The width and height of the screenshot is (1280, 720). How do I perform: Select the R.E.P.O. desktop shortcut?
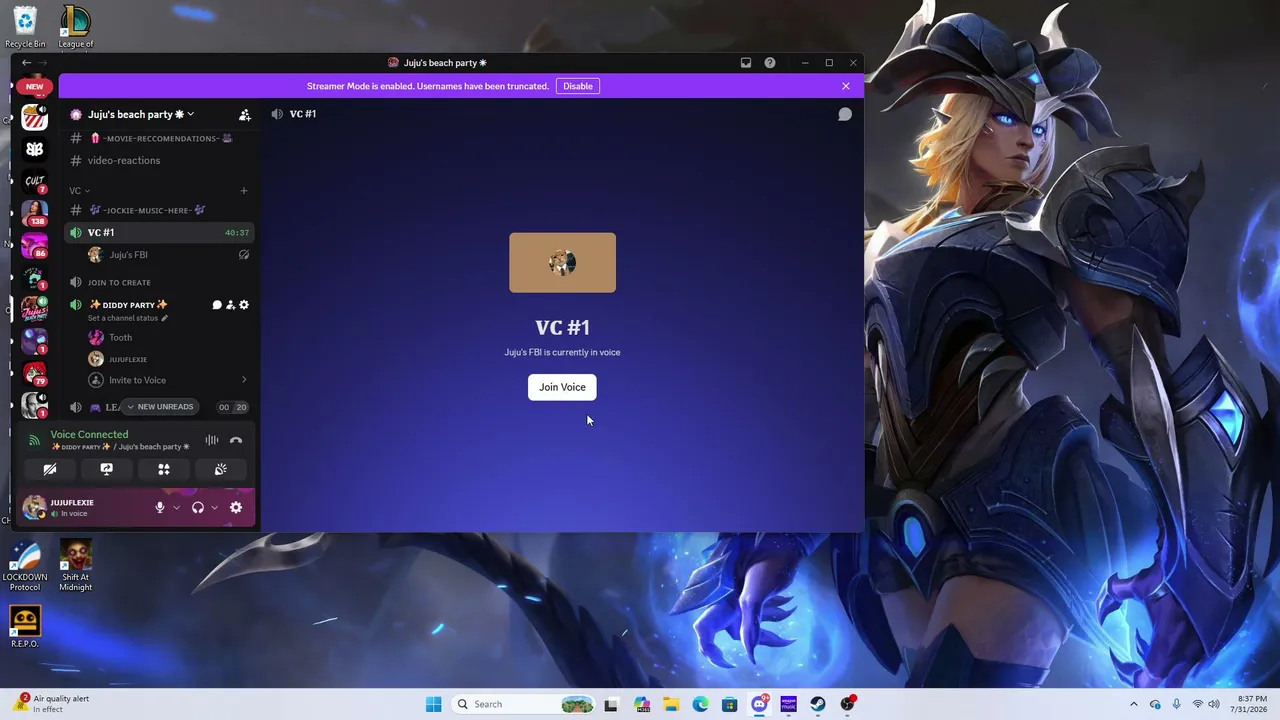pos(25,627)
